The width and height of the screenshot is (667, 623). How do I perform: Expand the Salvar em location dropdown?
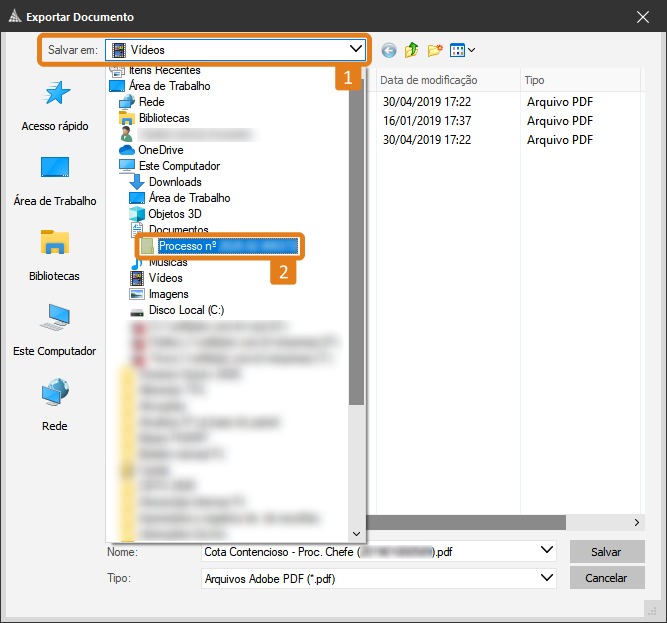tap(356, 49)
